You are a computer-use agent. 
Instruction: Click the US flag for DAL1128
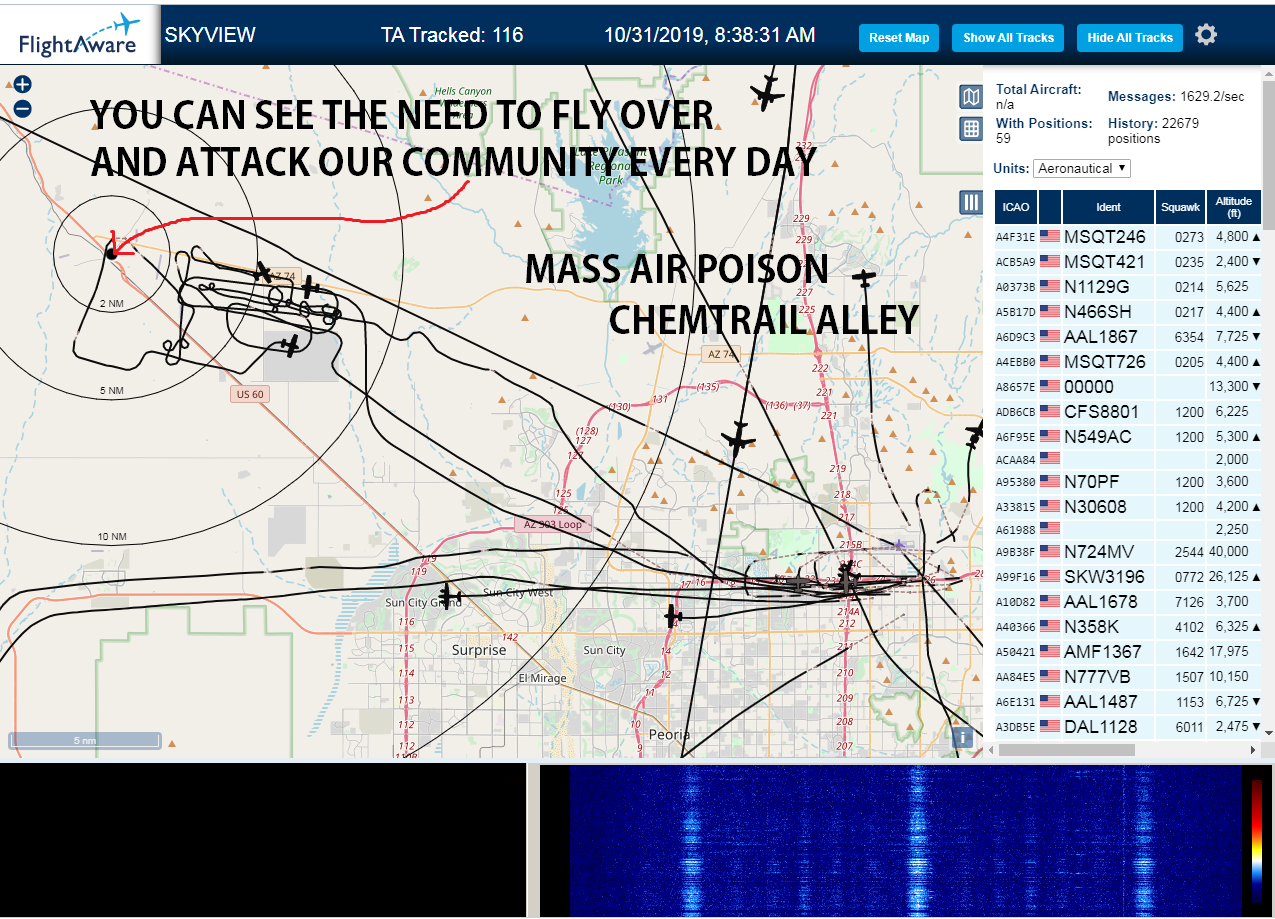tap(1050, 726)
